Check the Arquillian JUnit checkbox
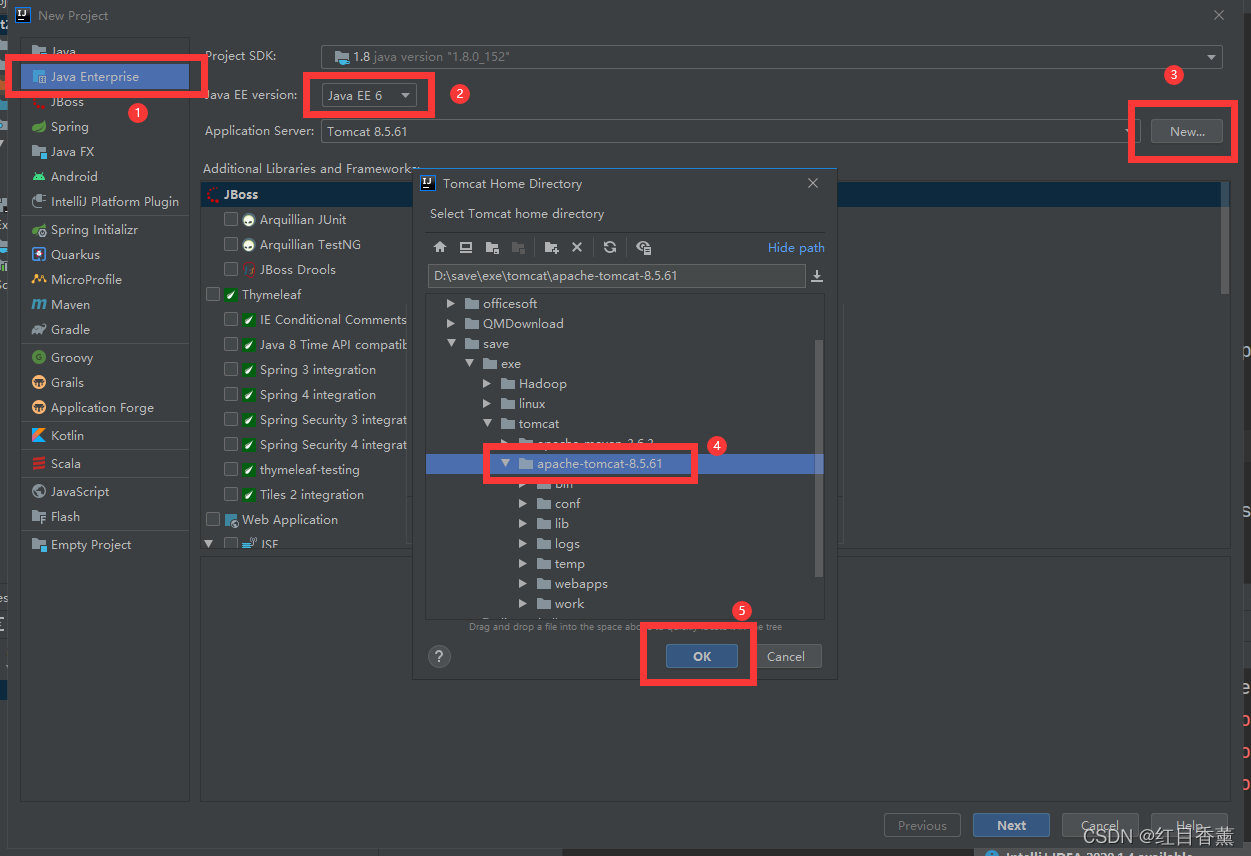Screen dimensions: 1251x856 click(231, 220)
